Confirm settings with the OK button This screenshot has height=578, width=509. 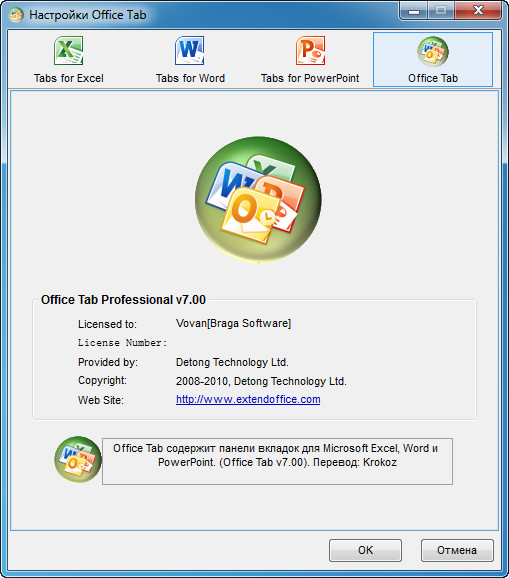[x=365, y=550]
